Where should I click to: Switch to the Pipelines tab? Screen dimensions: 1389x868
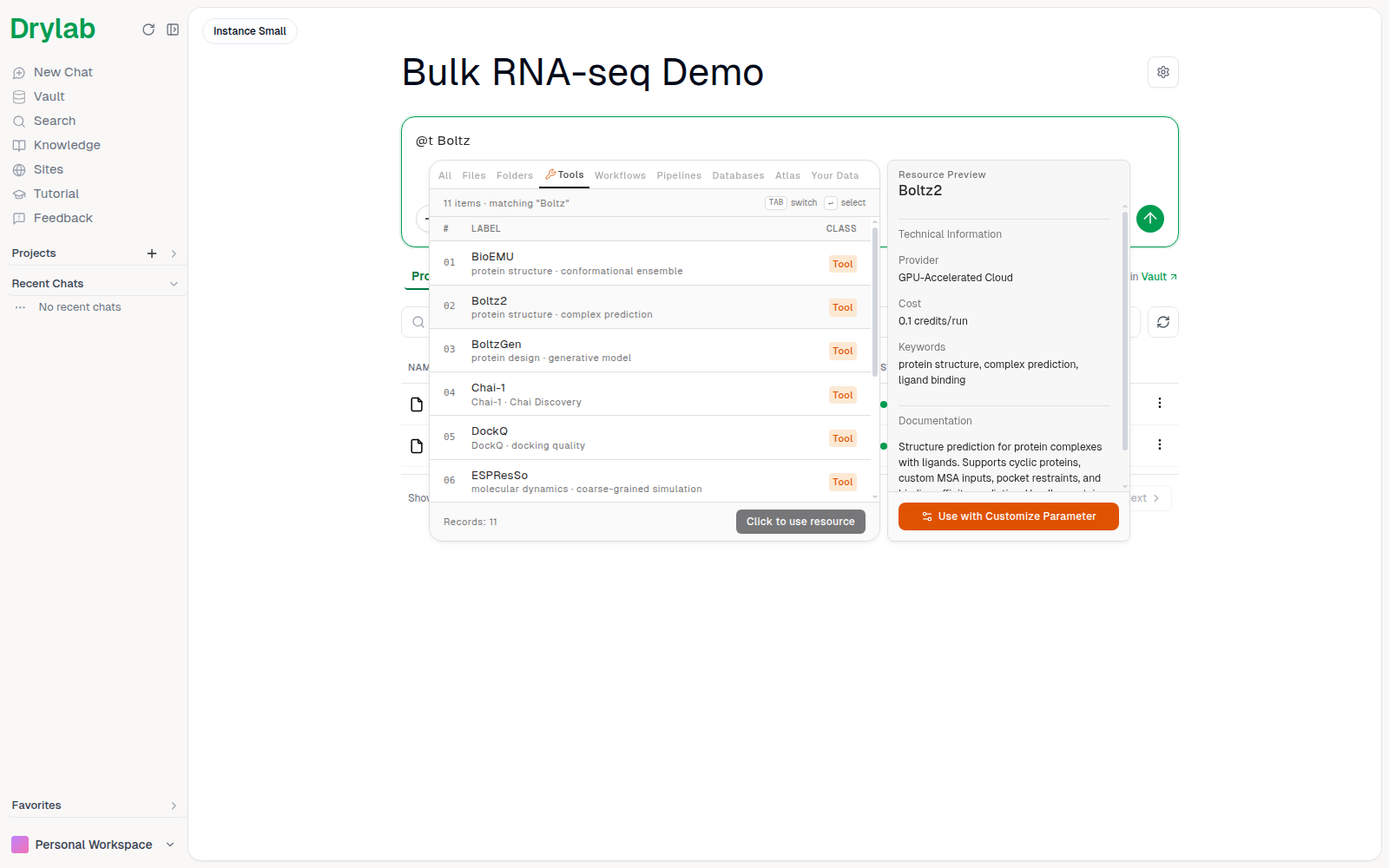(x=679, y=175)
